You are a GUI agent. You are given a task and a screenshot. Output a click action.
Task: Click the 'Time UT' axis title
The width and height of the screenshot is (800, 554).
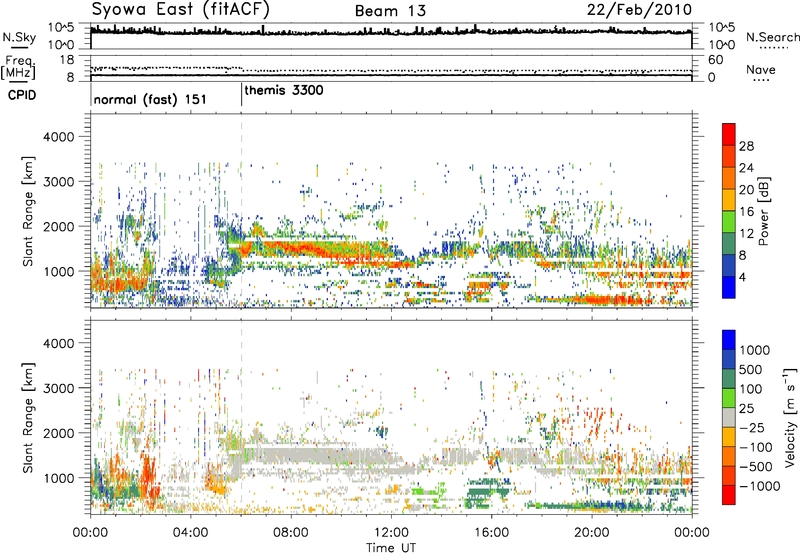pos(391,548)
